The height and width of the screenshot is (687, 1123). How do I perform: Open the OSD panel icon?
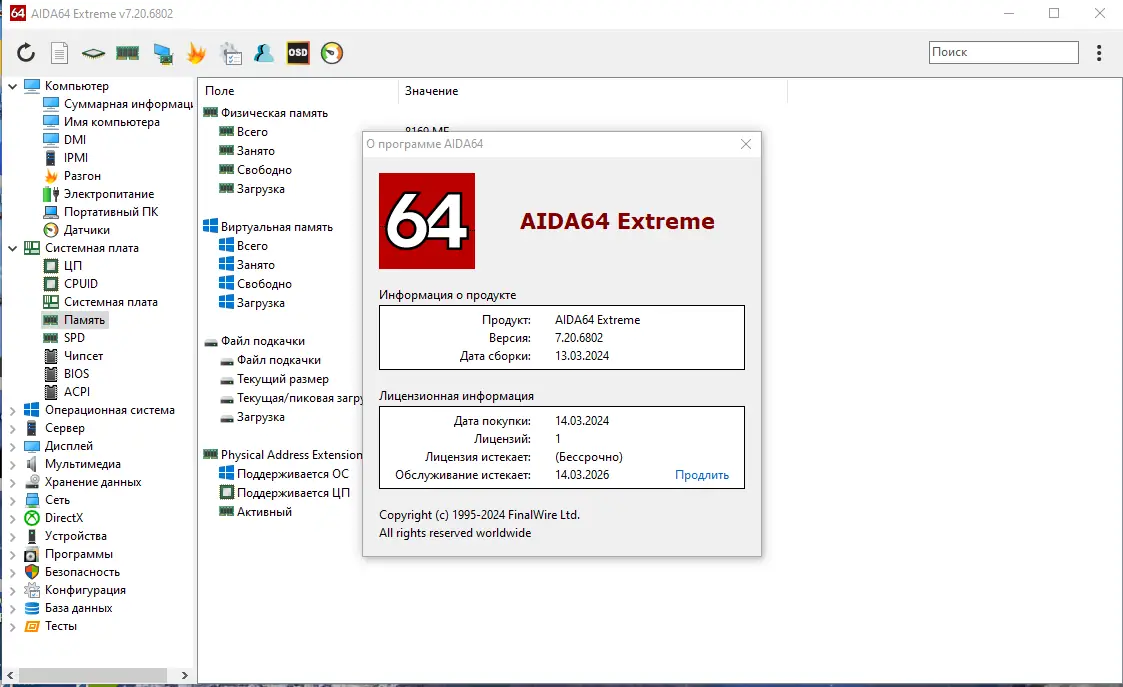pyautogui.click(x=298, y=53)
